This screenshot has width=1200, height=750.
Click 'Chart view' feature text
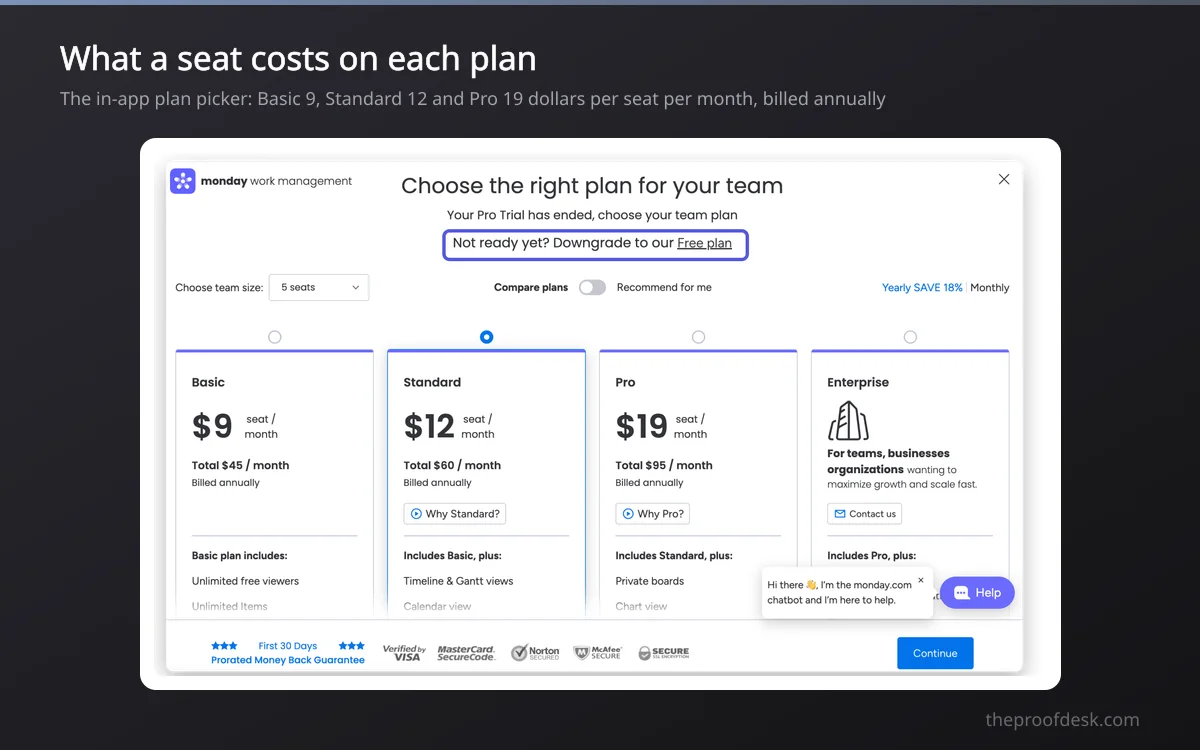pyautogui.click(x=641, y=606)
